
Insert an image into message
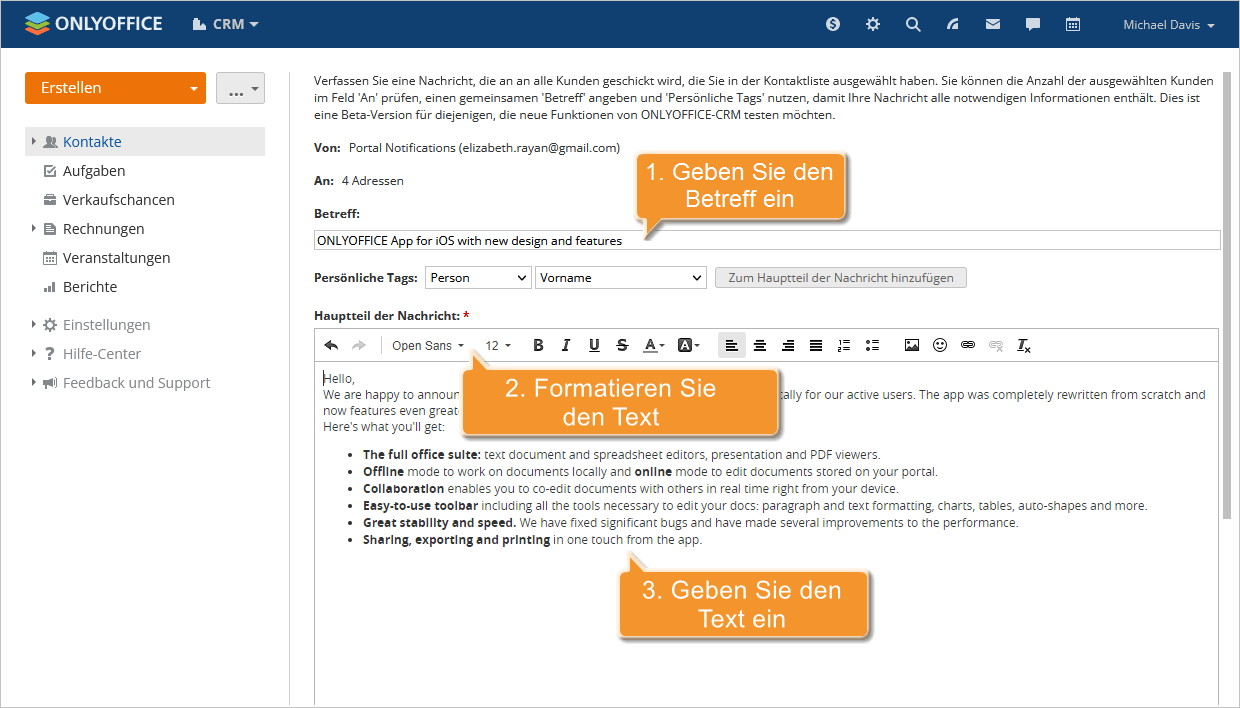pyautogui.click(x=912, y=345)
